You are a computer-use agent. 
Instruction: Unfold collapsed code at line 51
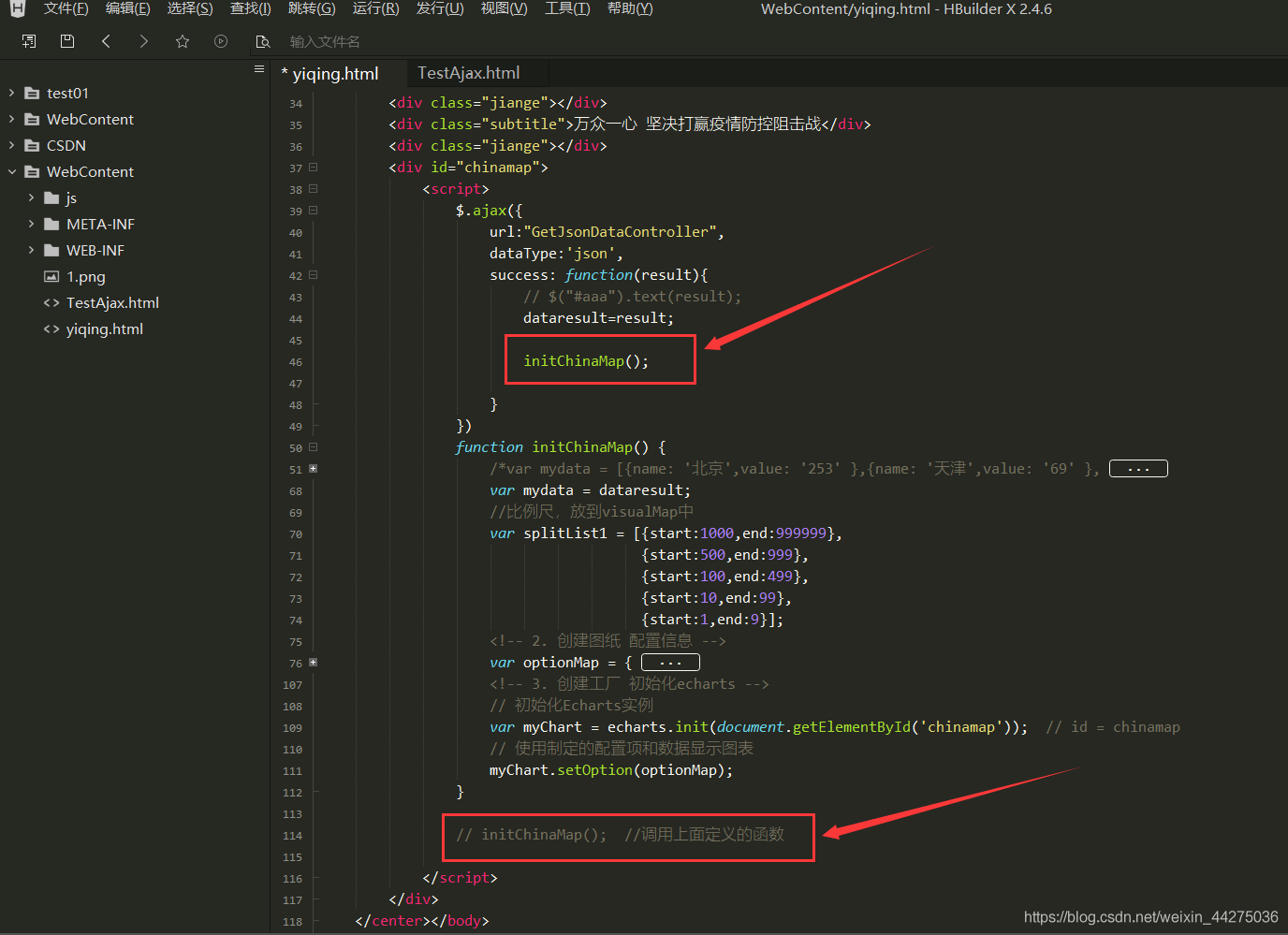(x=313, y=469)
